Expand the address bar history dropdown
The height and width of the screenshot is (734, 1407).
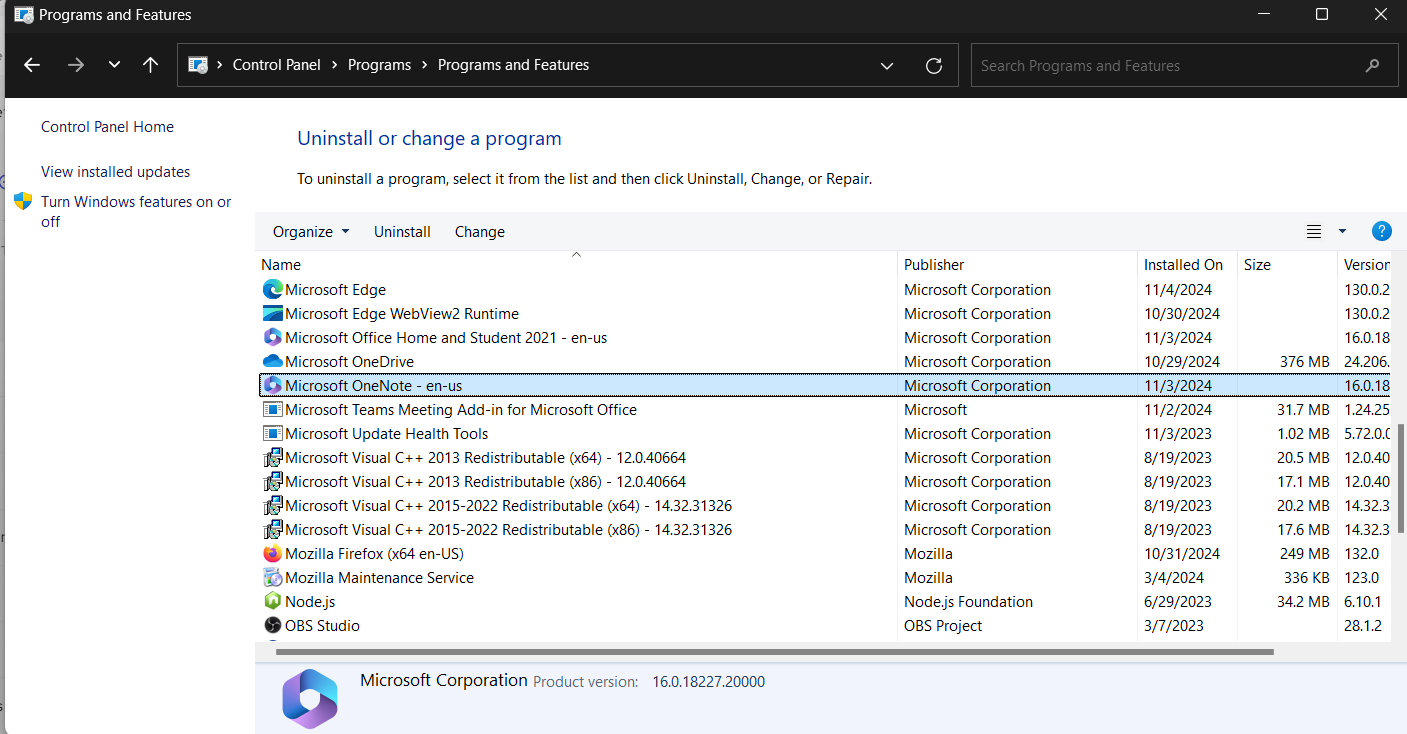[887, 66]
